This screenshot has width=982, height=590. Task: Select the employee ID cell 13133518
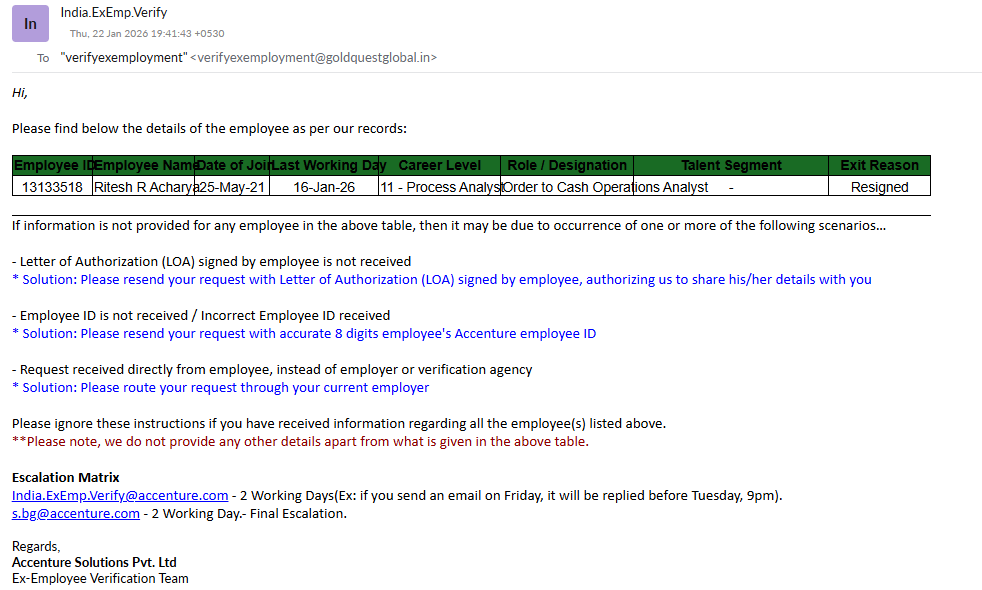52,187
